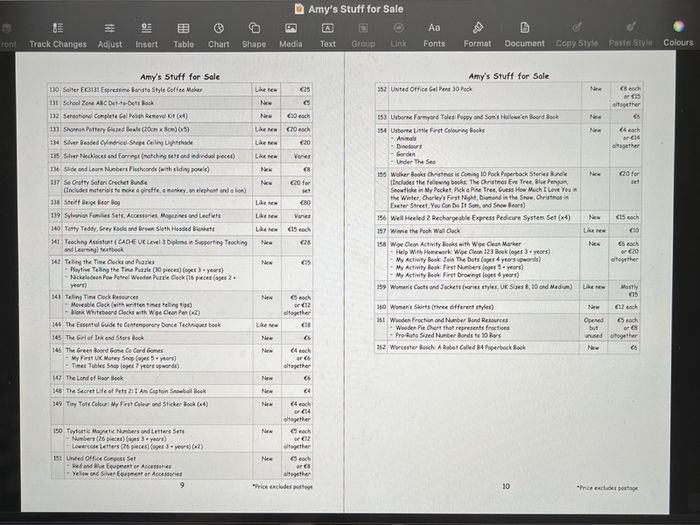Click the page 9 heading Amy's Stuff for Sale

point(180,77)
